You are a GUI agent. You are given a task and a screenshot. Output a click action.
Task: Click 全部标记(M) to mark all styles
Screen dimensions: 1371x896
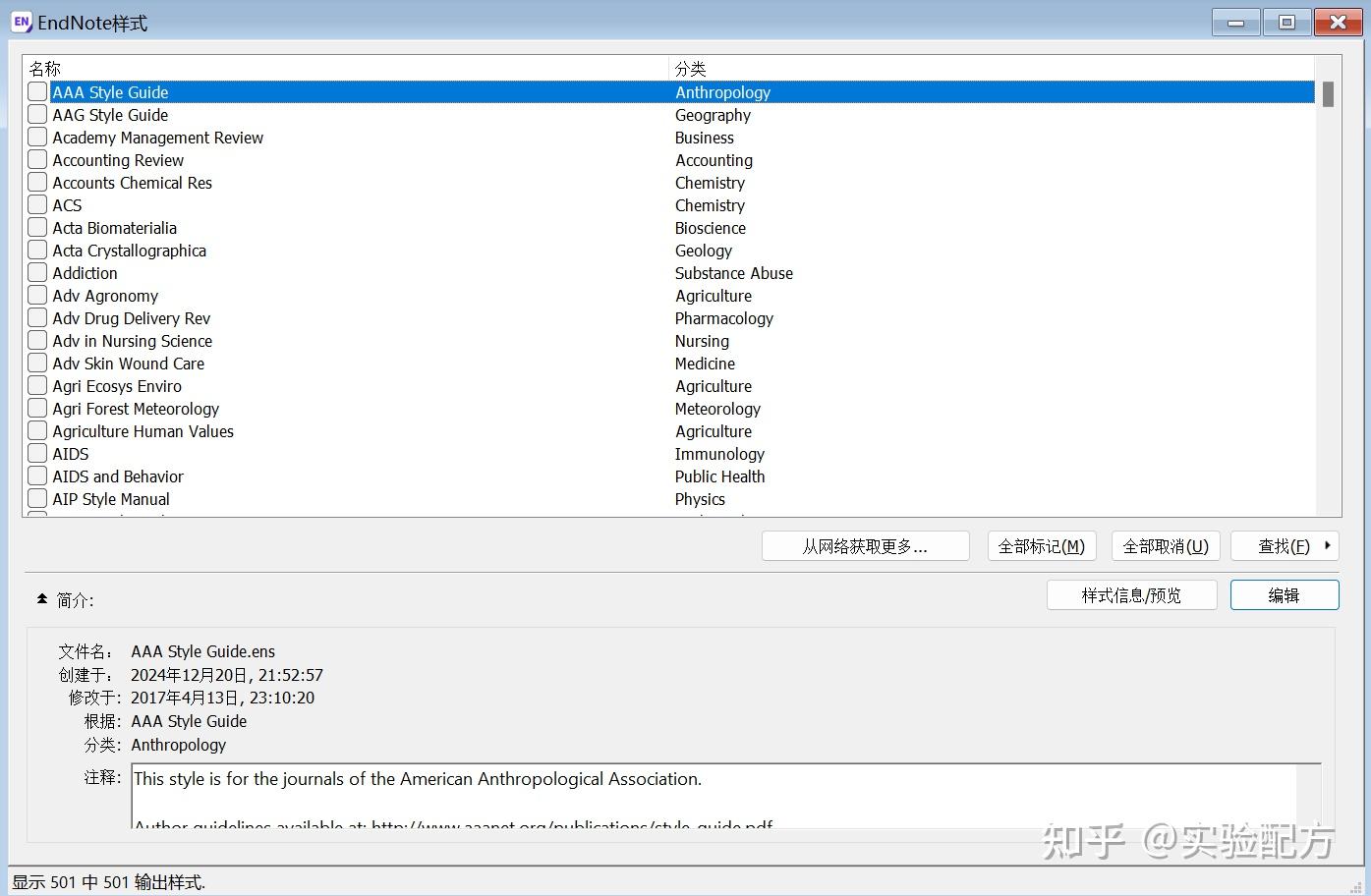(1042, 545)
